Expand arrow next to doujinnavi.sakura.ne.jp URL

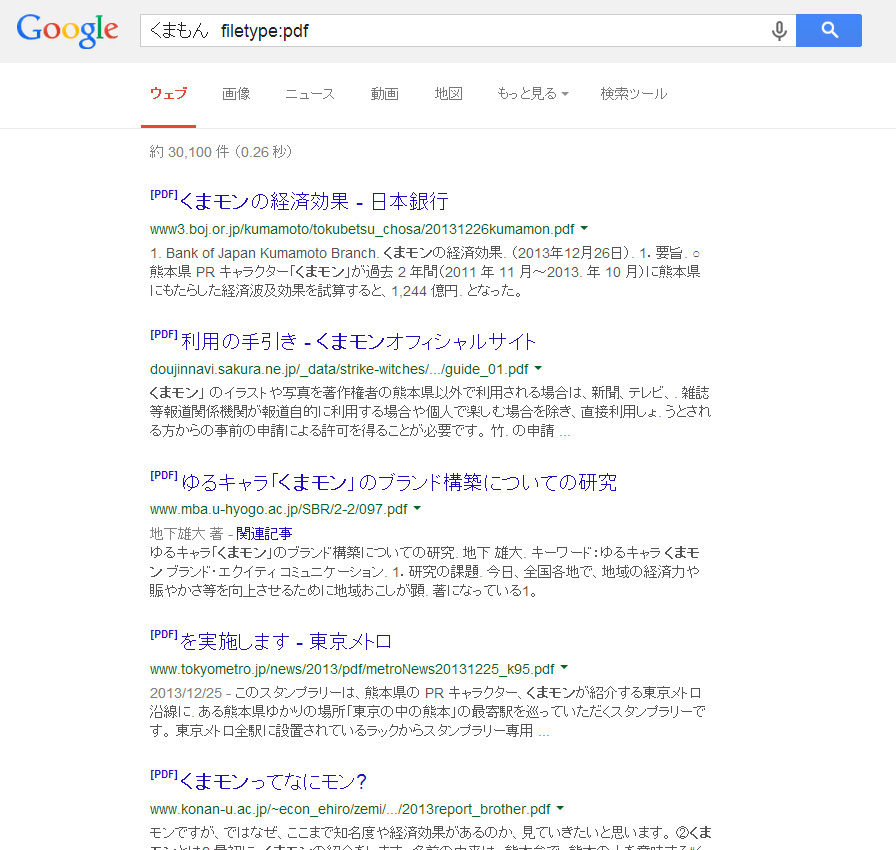(538, 369)
